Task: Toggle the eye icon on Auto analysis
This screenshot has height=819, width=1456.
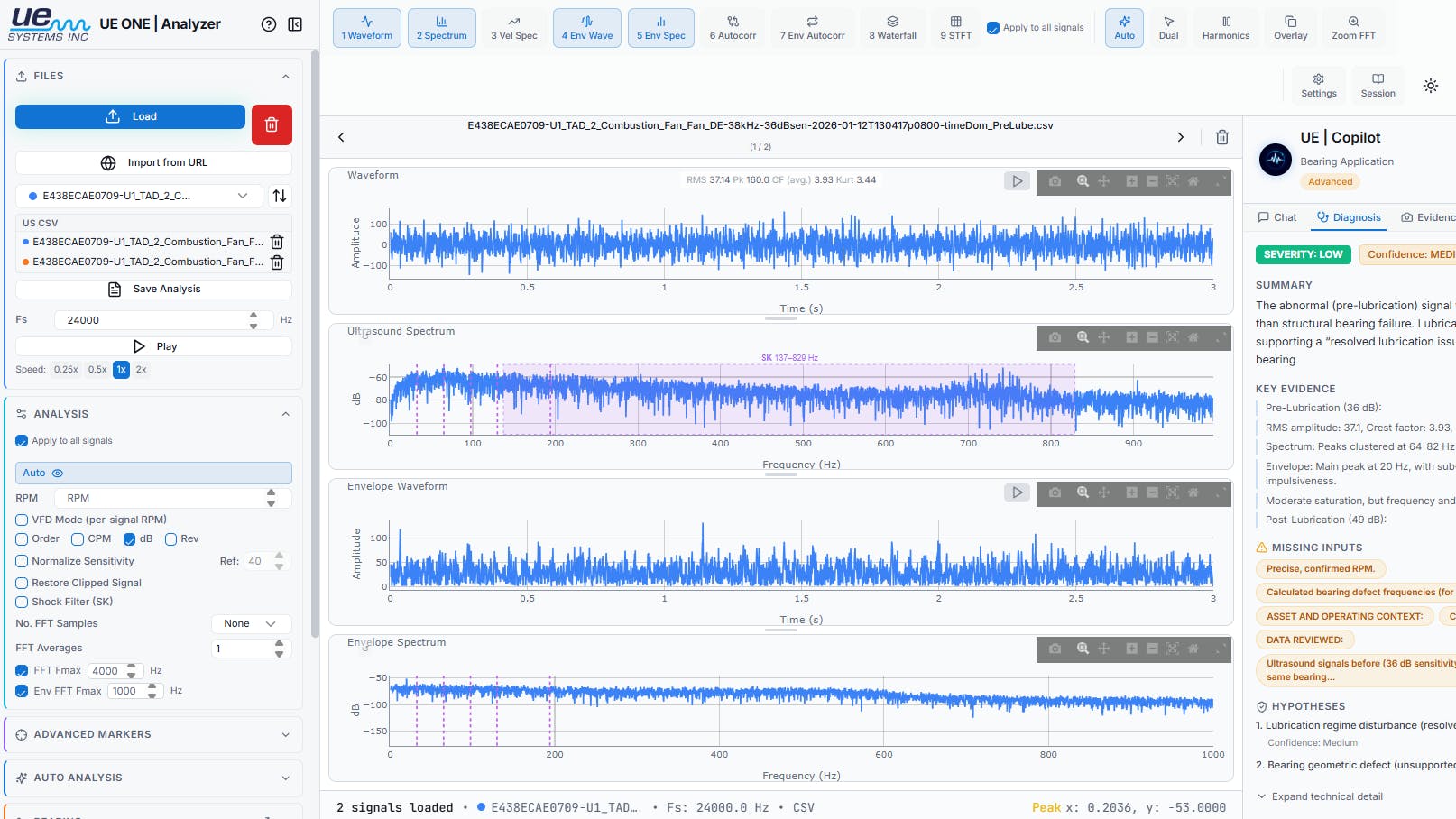Action: 58,473
